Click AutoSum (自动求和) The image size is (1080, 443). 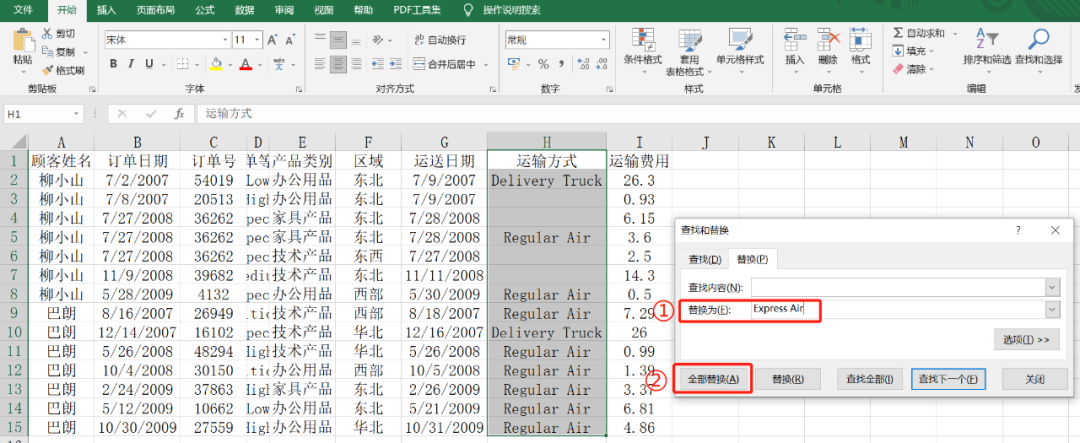click(x=920, y=33)
